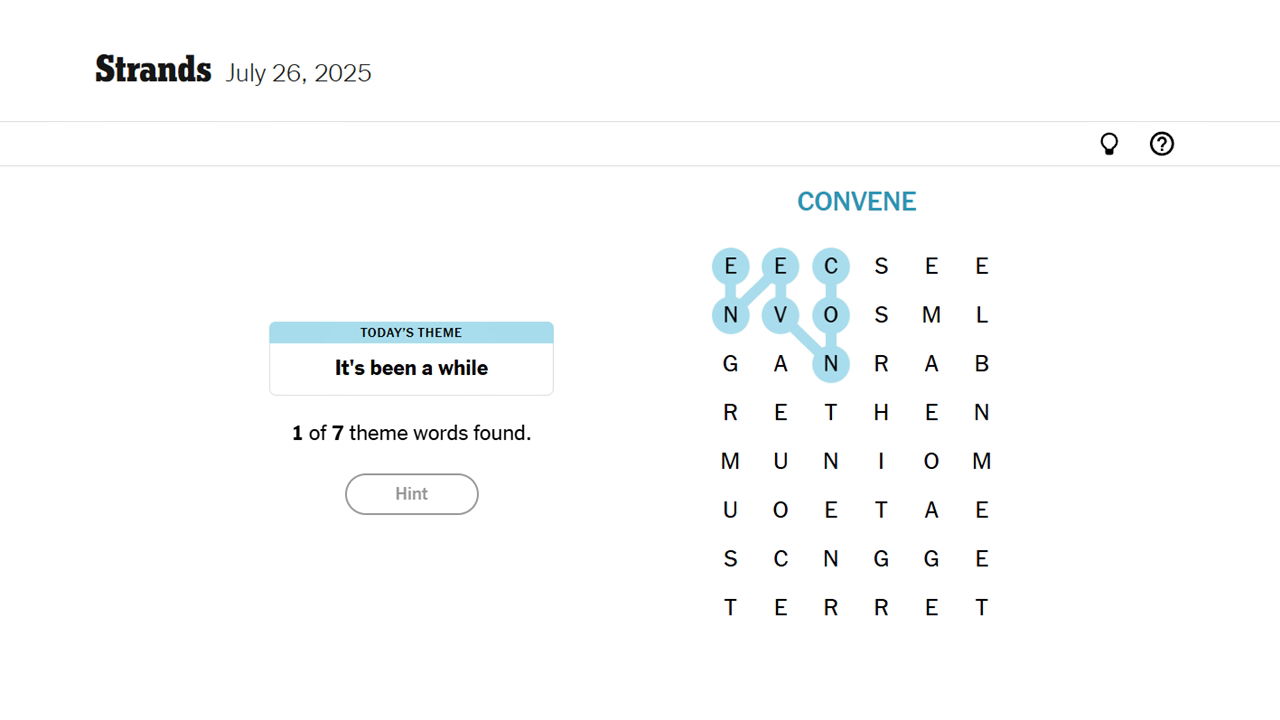Screen dimensions: 1280x720
Task: Click the Strands logo
Action: tap(153, 70)
